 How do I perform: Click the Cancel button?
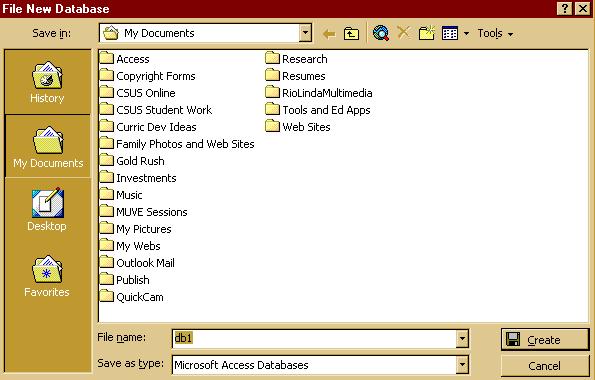tap(545, 366)
